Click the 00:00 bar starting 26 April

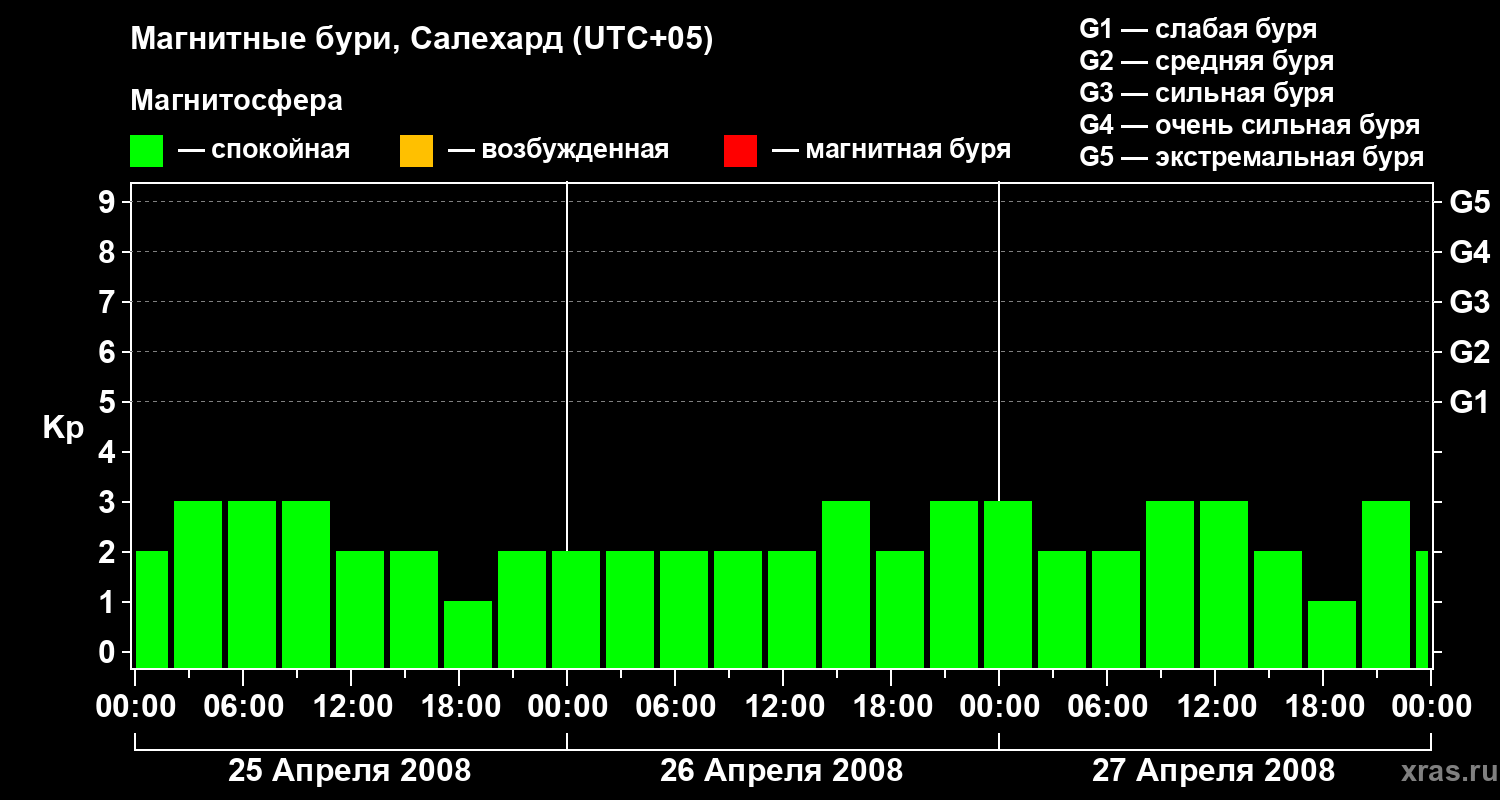click(576, 609)
